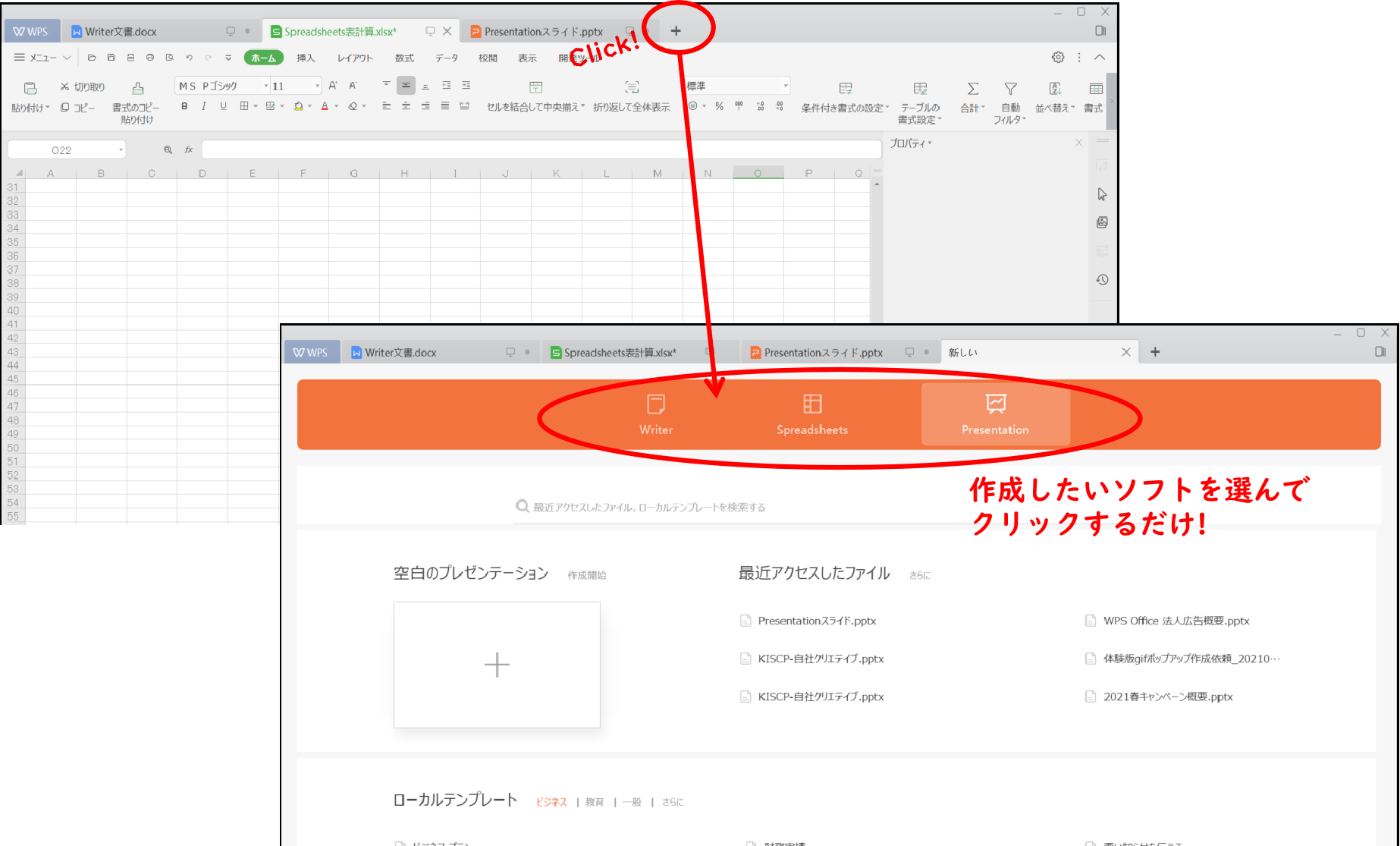Viewport: 1400px width, 846px height.
Task: Click the yellow fill color bucket swatch
Action: tap(299, 106)
